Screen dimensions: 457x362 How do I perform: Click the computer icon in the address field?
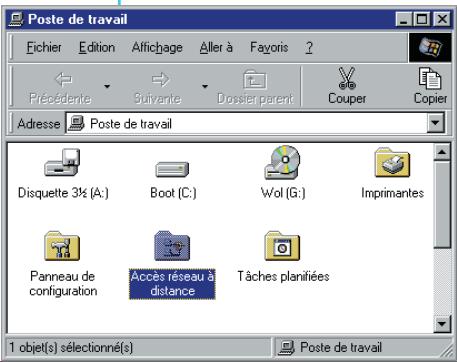click(x=76, y=123)
